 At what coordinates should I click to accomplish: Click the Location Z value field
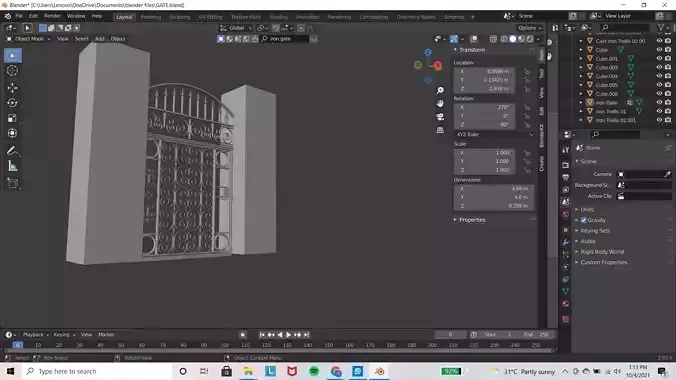click(x=484, y=89)
